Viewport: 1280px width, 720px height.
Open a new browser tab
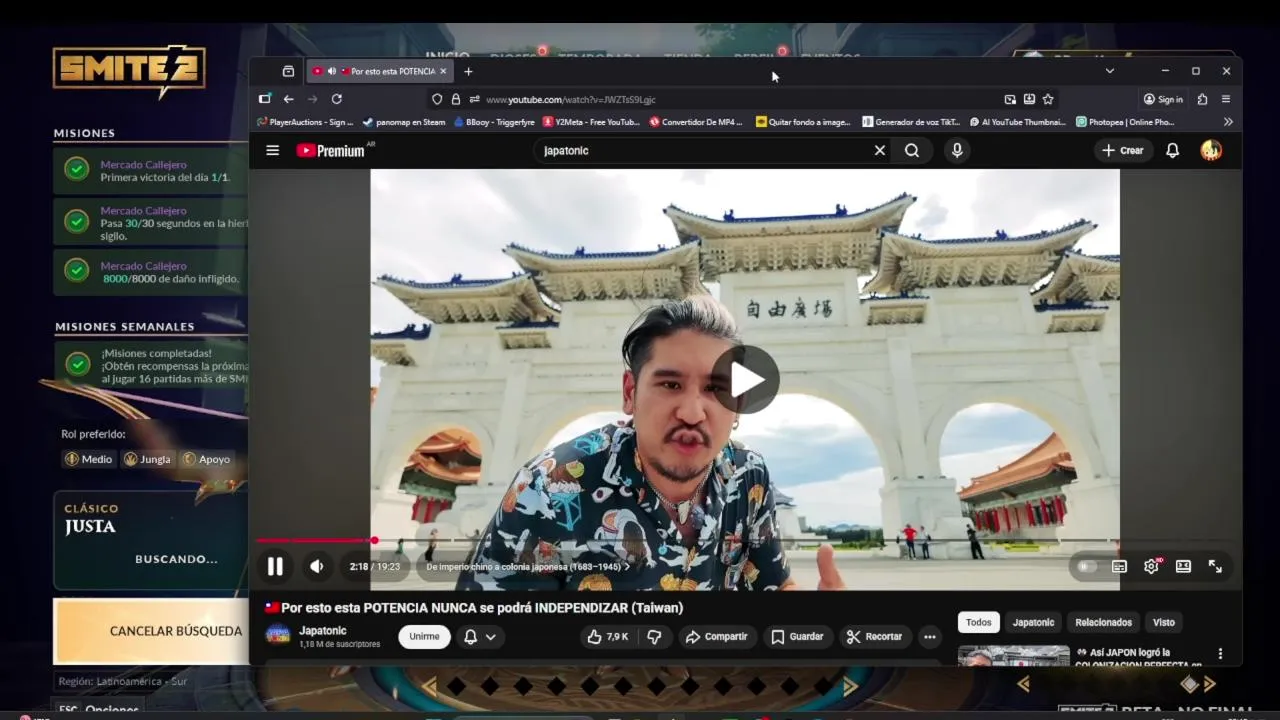[x=468, y=71]
